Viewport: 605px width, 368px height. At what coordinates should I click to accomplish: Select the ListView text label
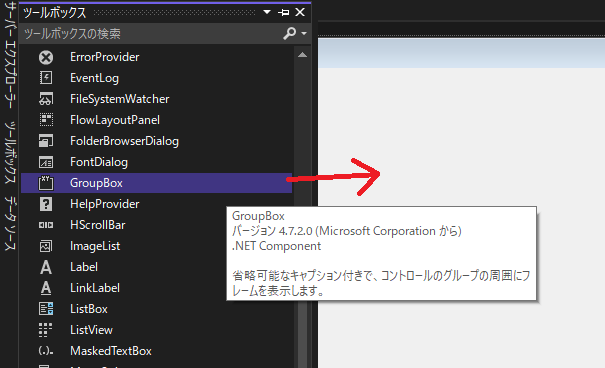(91, 330)
